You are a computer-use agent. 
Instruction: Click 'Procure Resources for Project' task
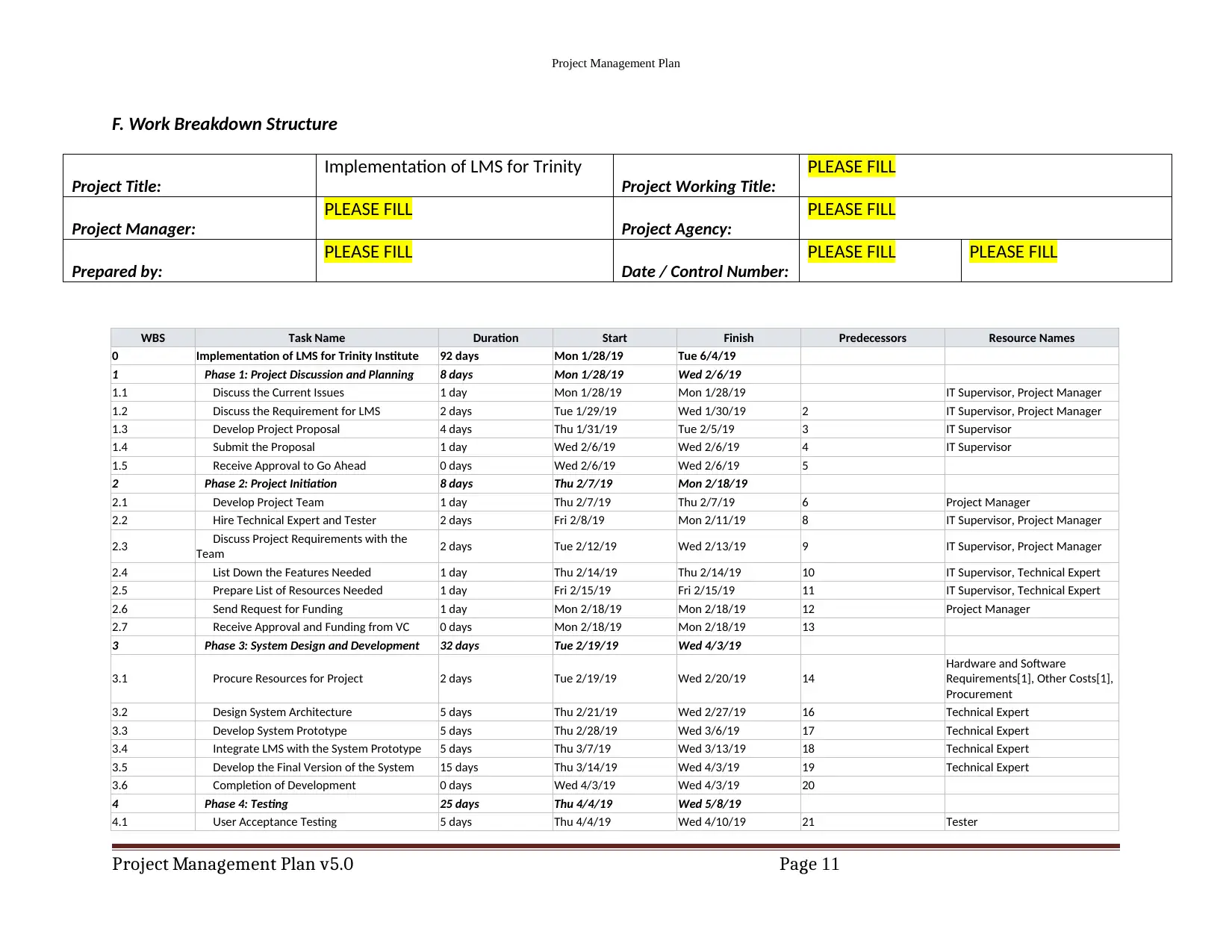pyautogui.click(x=287, y=679)
